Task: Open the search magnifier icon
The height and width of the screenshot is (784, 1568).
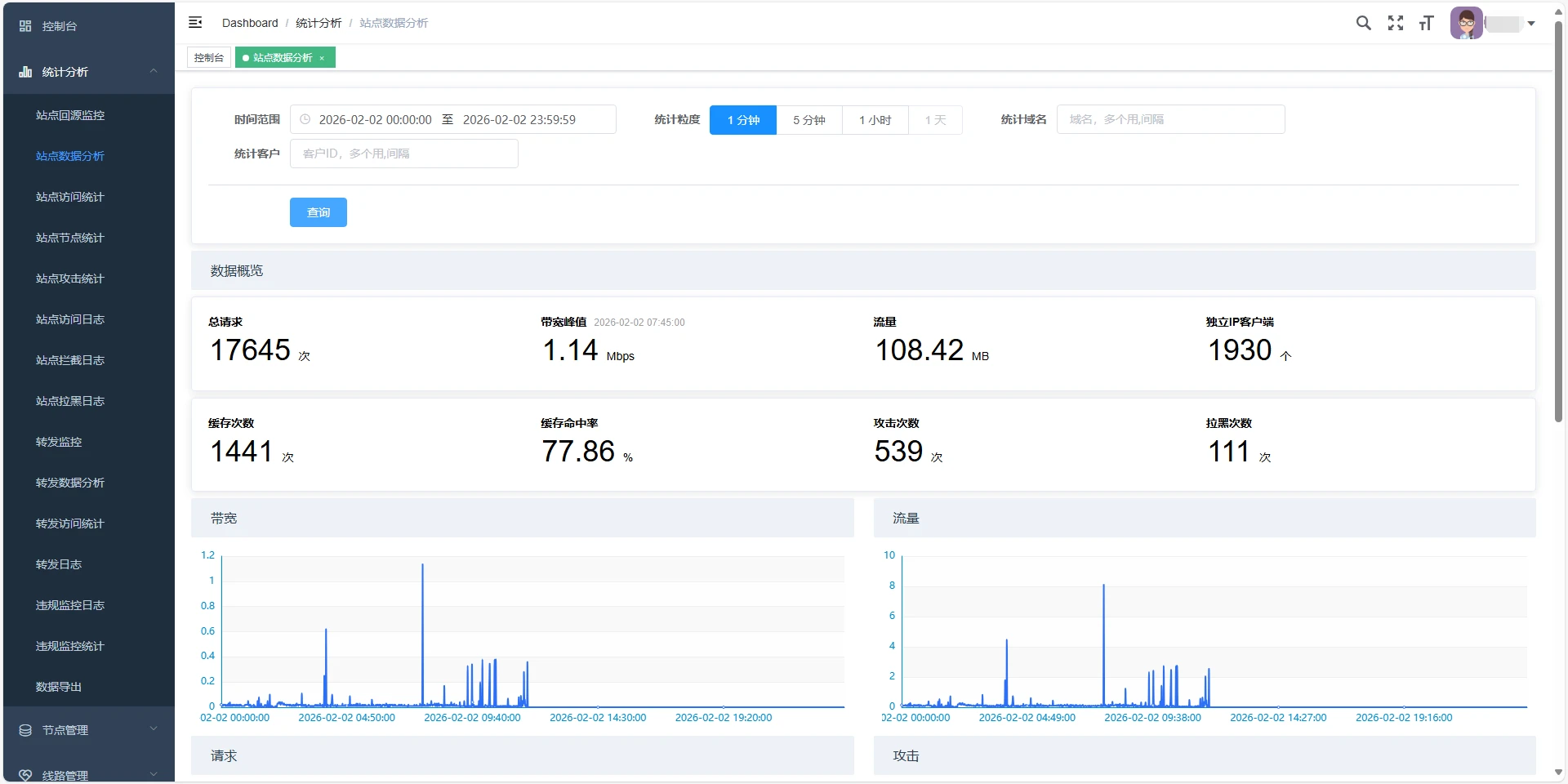Action: tap(1363, 23)
